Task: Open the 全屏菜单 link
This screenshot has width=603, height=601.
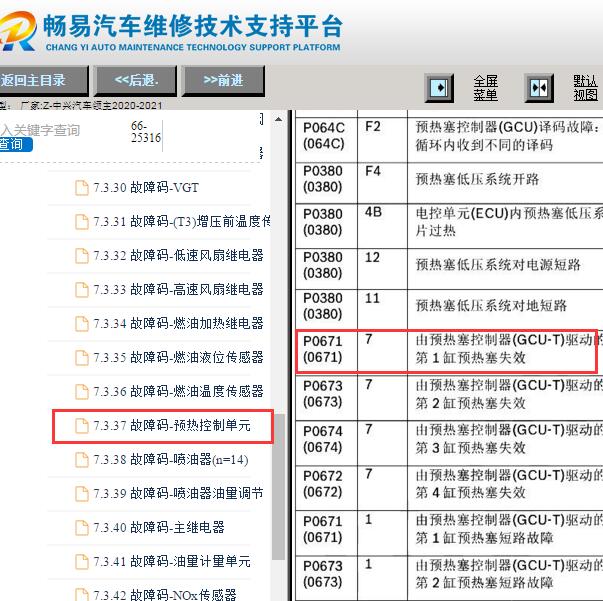Action: pyautogui.click(x=485, y=88)
